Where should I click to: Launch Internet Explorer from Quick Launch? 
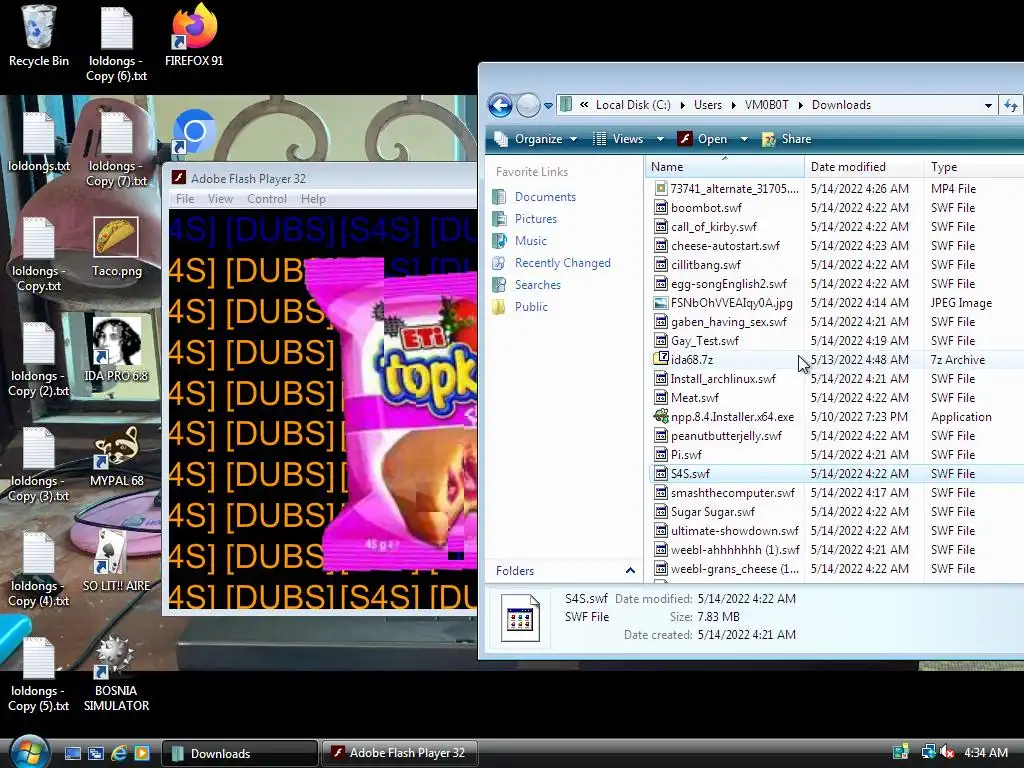[x=119, y=753]
